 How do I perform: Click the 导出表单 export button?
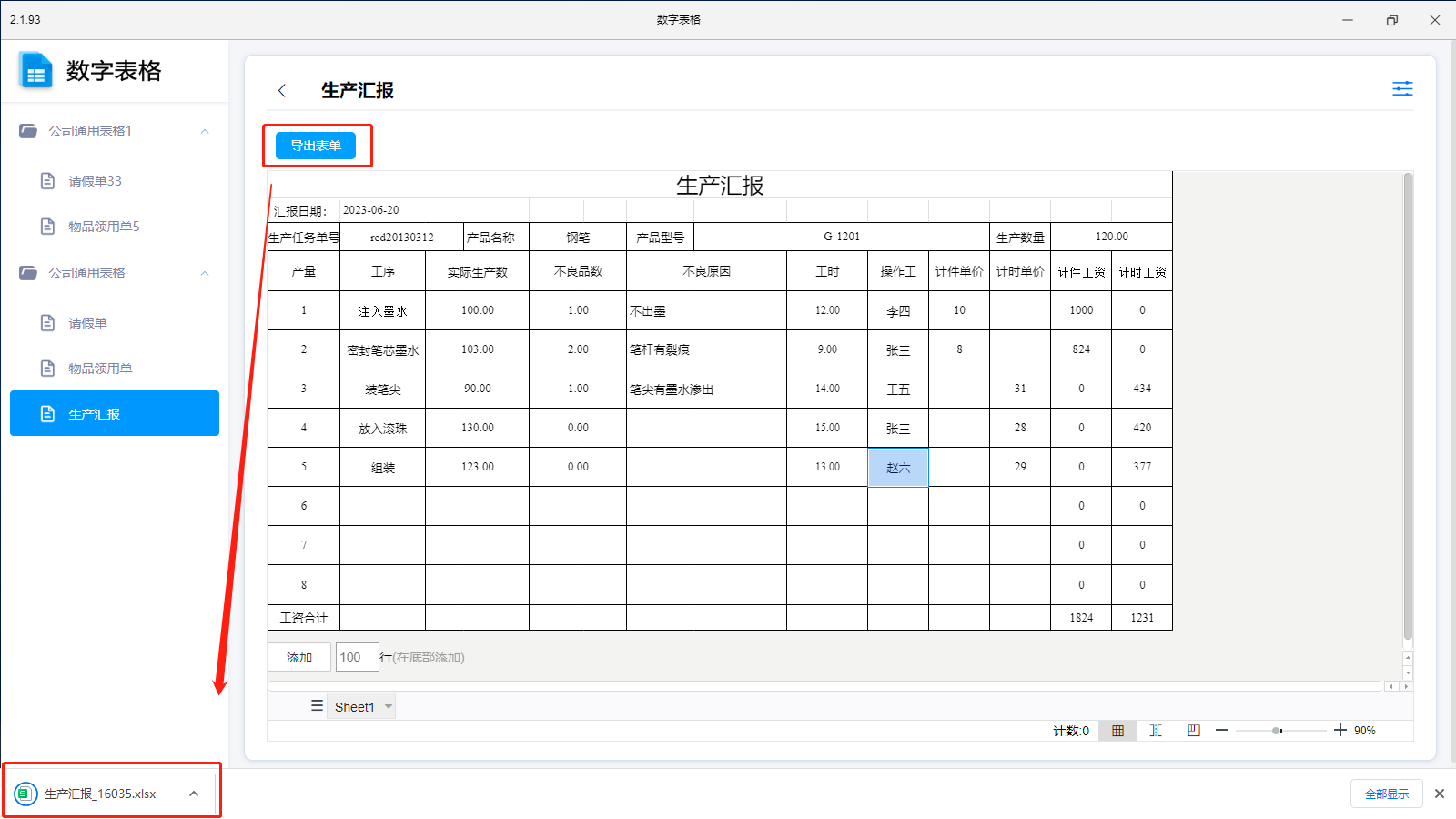(316, 146)
